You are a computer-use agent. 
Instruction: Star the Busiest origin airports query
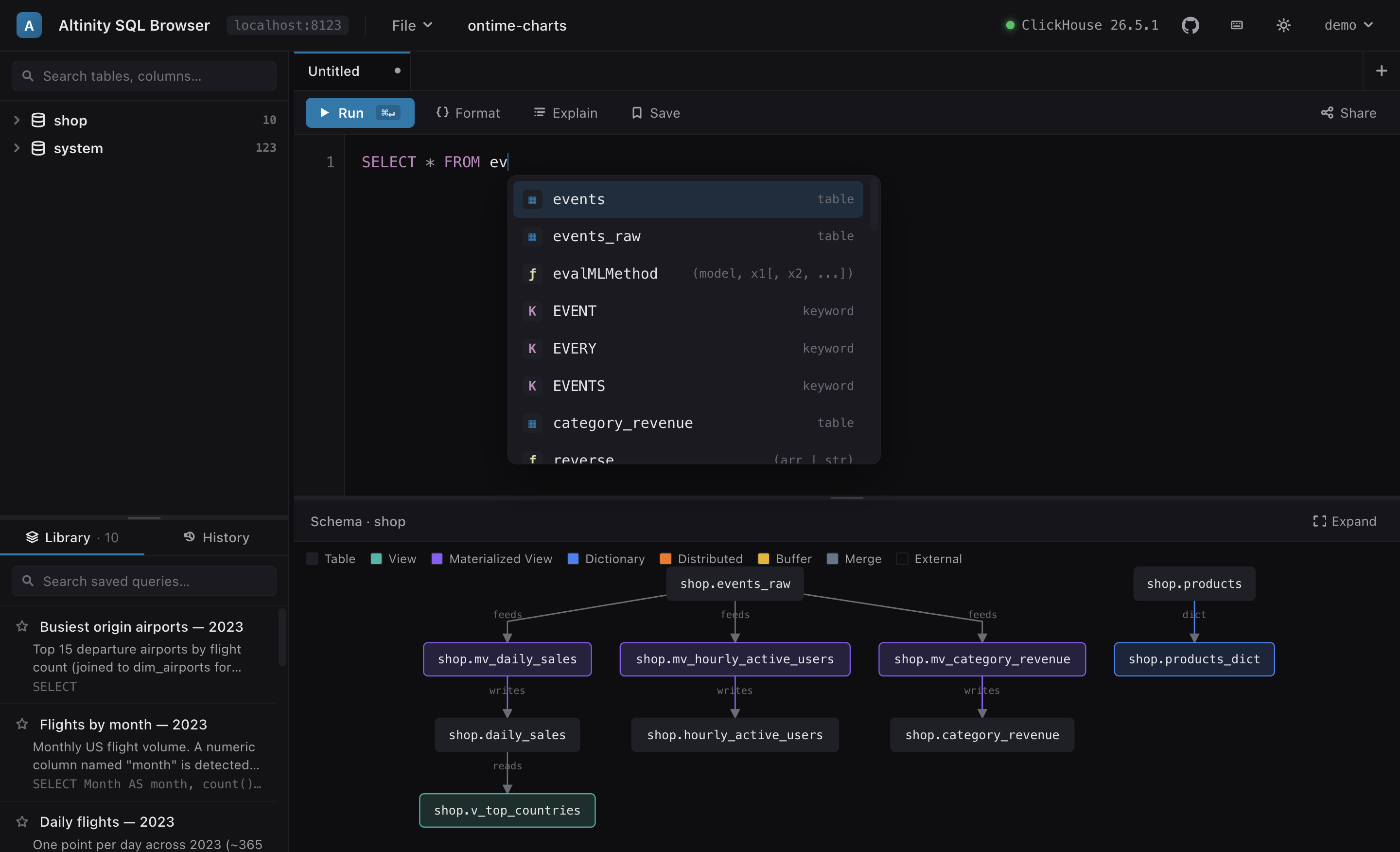tap(22, 626)
